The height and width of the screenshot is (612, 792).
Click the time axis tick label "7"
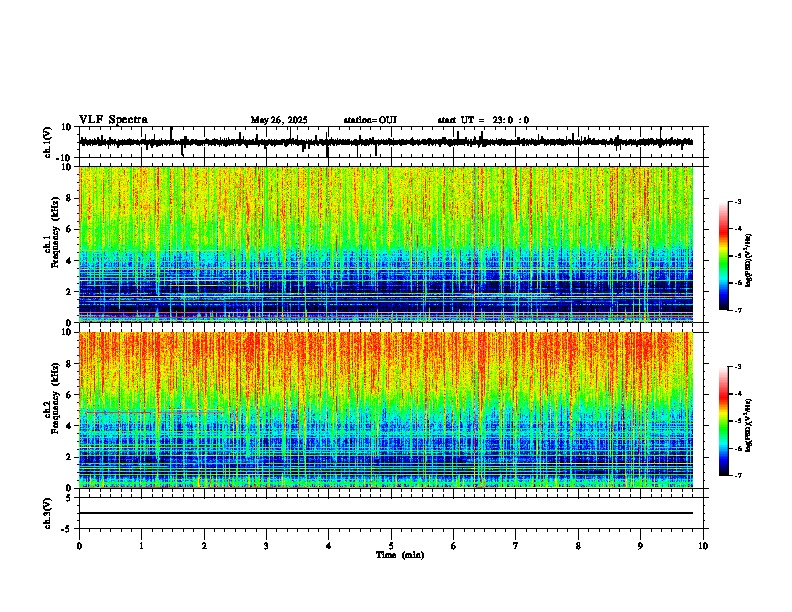[516, 546]
